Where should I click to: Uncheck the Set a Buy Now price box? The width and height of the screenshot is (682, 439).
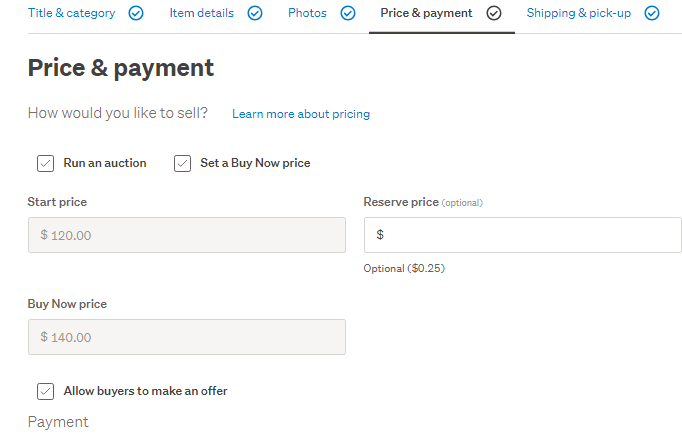coord(182,163)
